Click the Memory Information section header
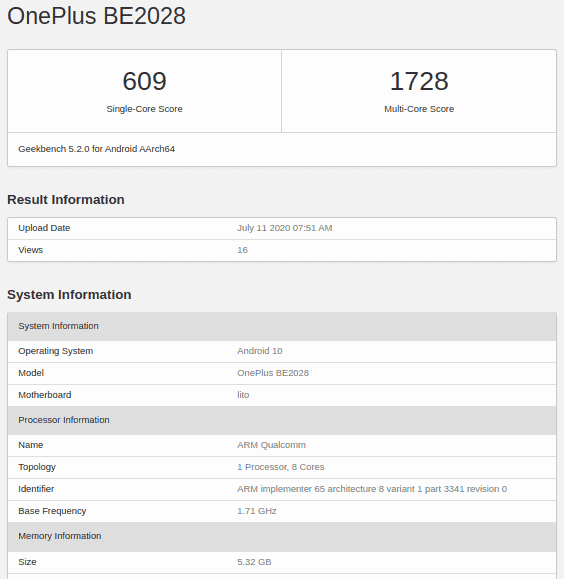Image resolution: width=564 pixels, height=579 pixels. [x=282, y=536]
